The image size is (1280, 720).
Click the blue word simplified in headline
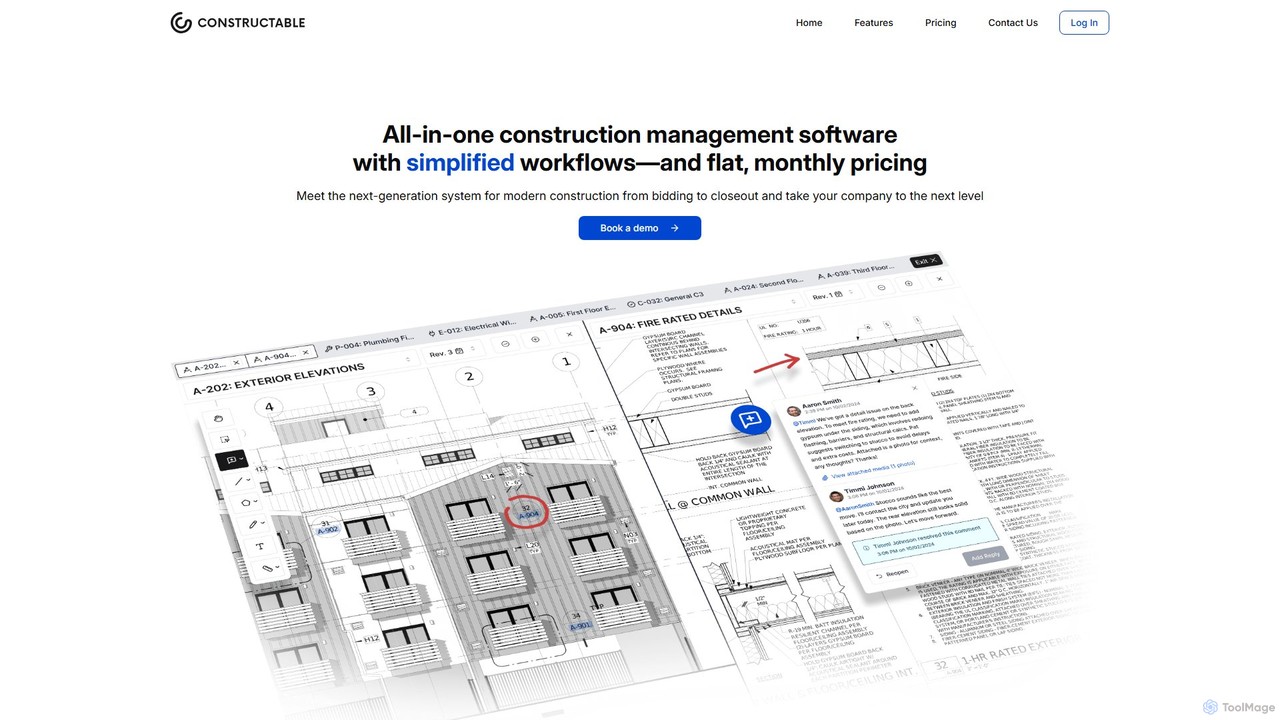pyautogui.click(x=460, y=162)
